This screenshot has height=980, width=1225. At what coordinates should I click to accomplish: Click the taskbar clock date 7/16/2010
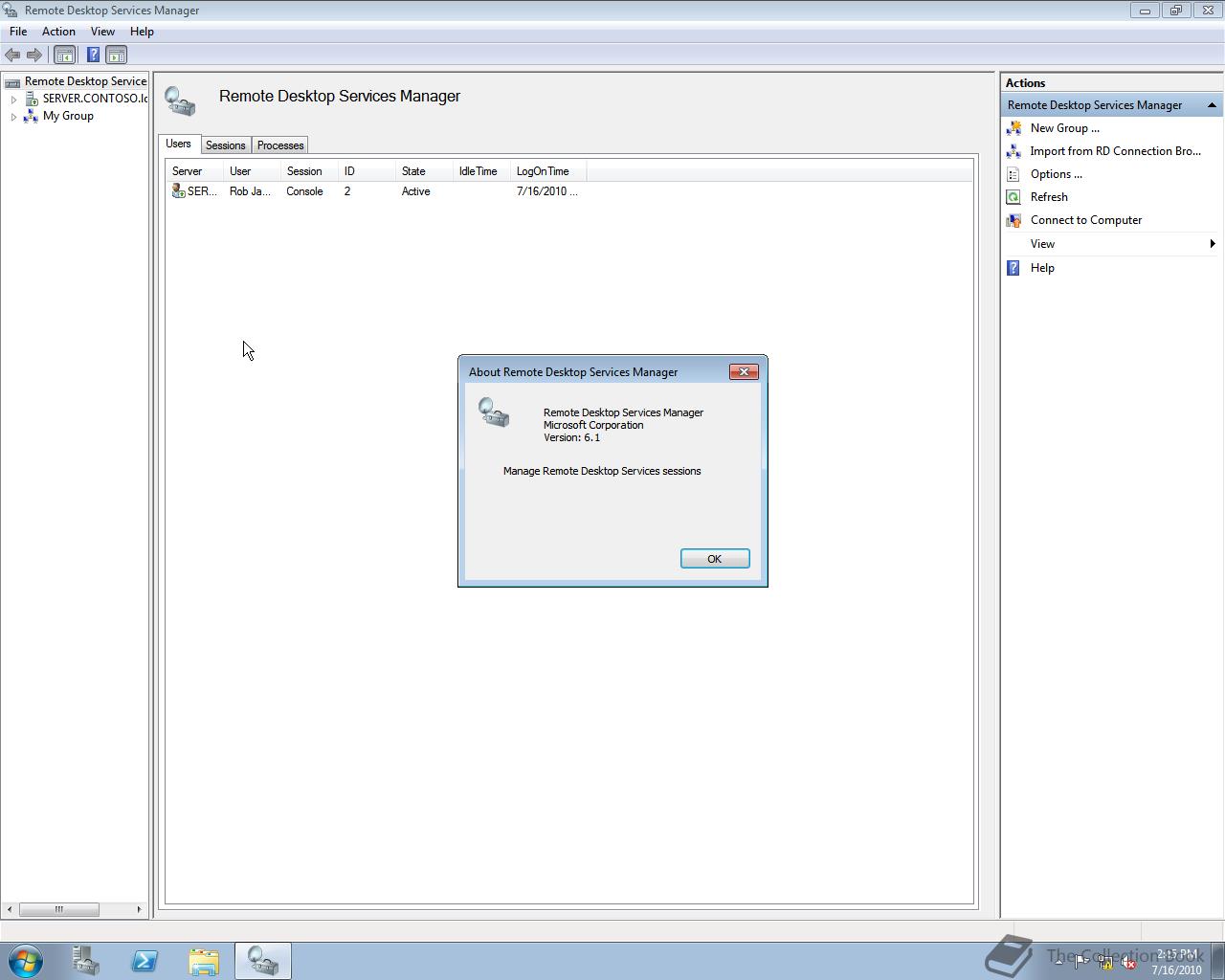(x=1176, y=969)
